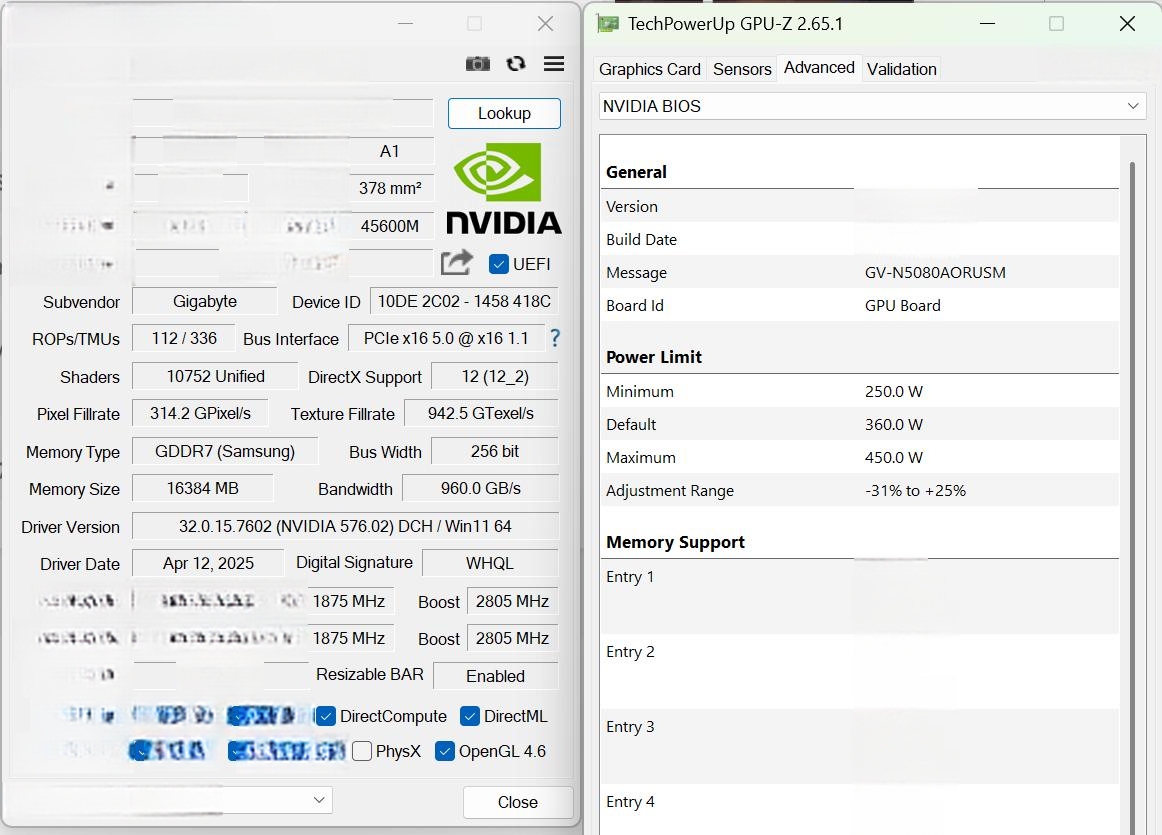Click the GPU Board value
This screenshot has height=835, width=1162.
pyautogui.click(x=902, y=305)
